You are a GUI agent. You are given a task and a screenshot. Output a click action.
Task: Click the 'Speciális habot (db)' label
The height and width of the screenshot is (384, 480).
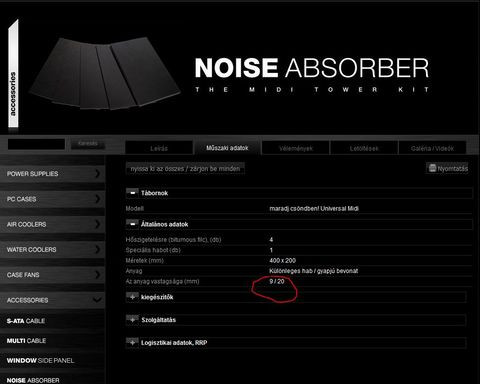click(x=153, y=250)
